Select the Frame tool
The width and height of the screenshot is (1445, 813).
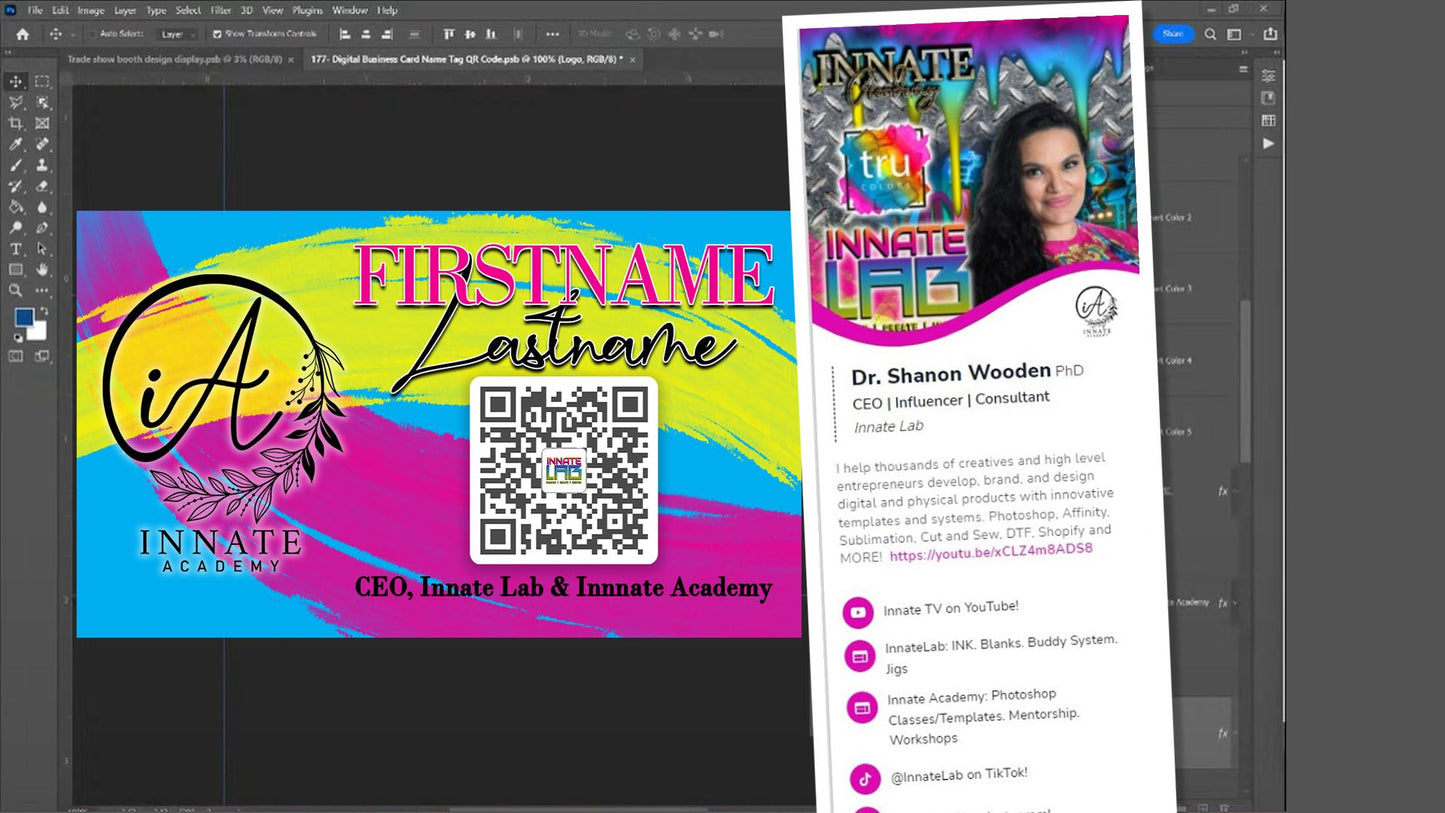42,123
